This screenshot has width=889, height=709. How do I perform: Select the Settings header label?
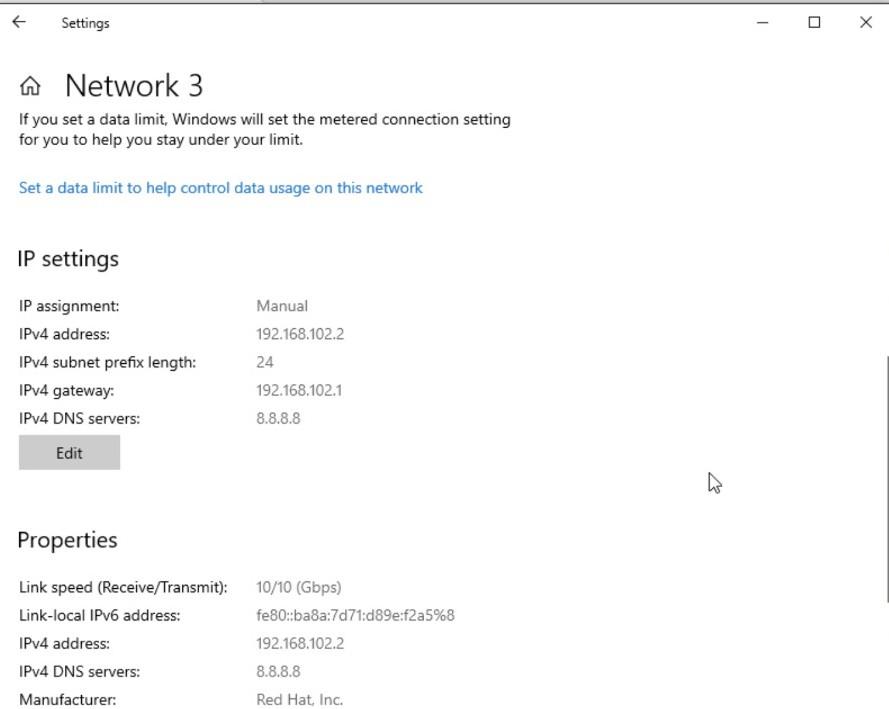tap(84, 22)
